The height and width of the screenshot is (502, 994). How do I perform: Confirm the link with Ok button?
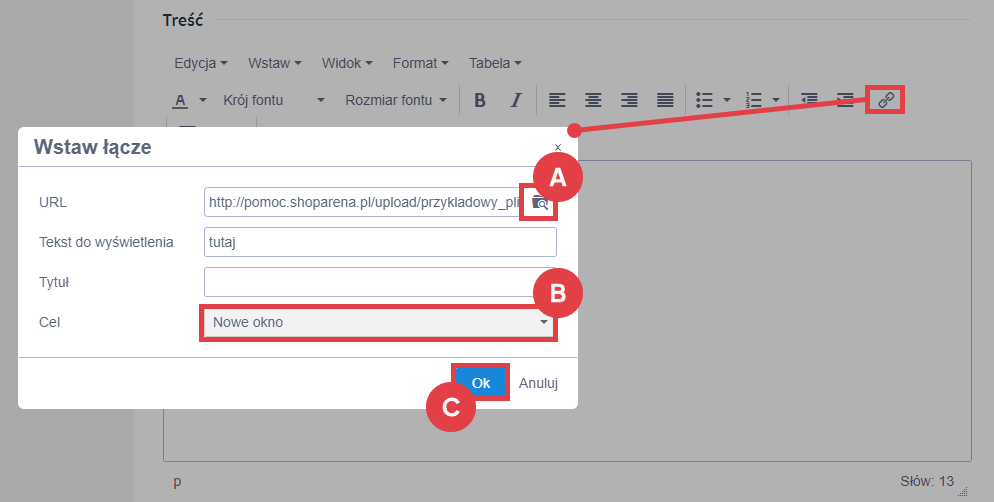tap(481, 383)
